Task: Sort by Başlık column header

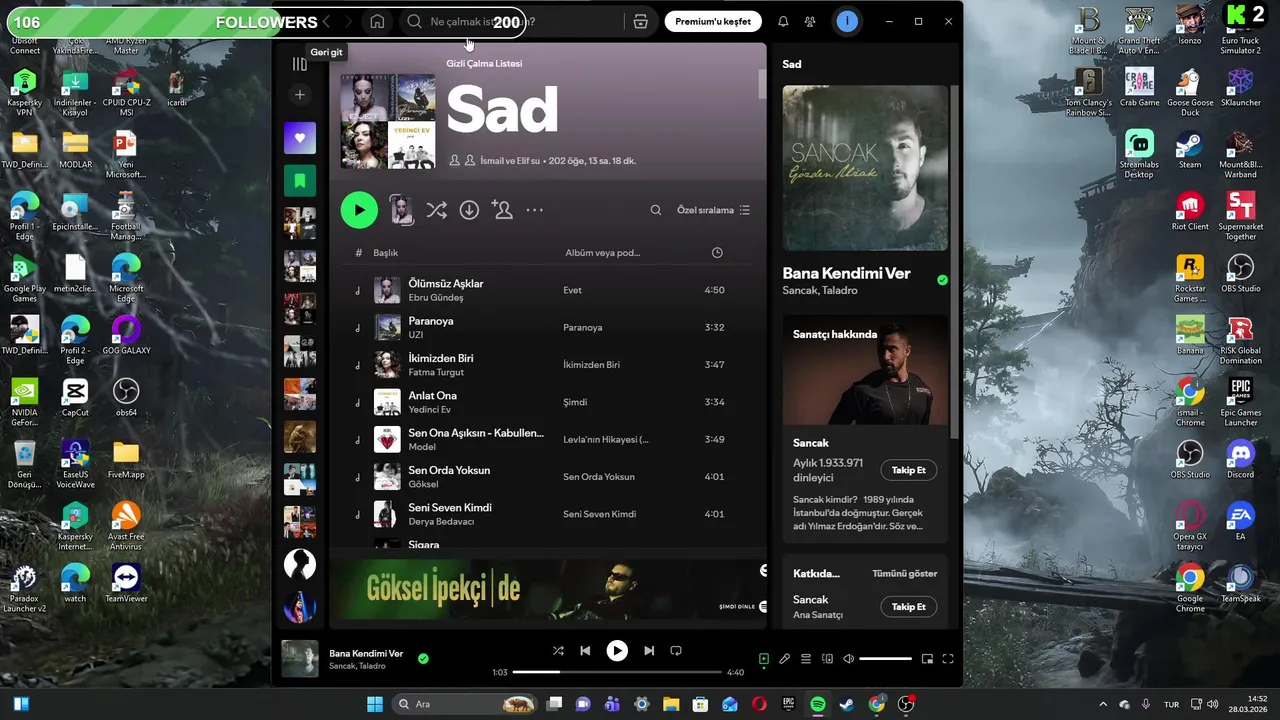Action: pos(386,253)
